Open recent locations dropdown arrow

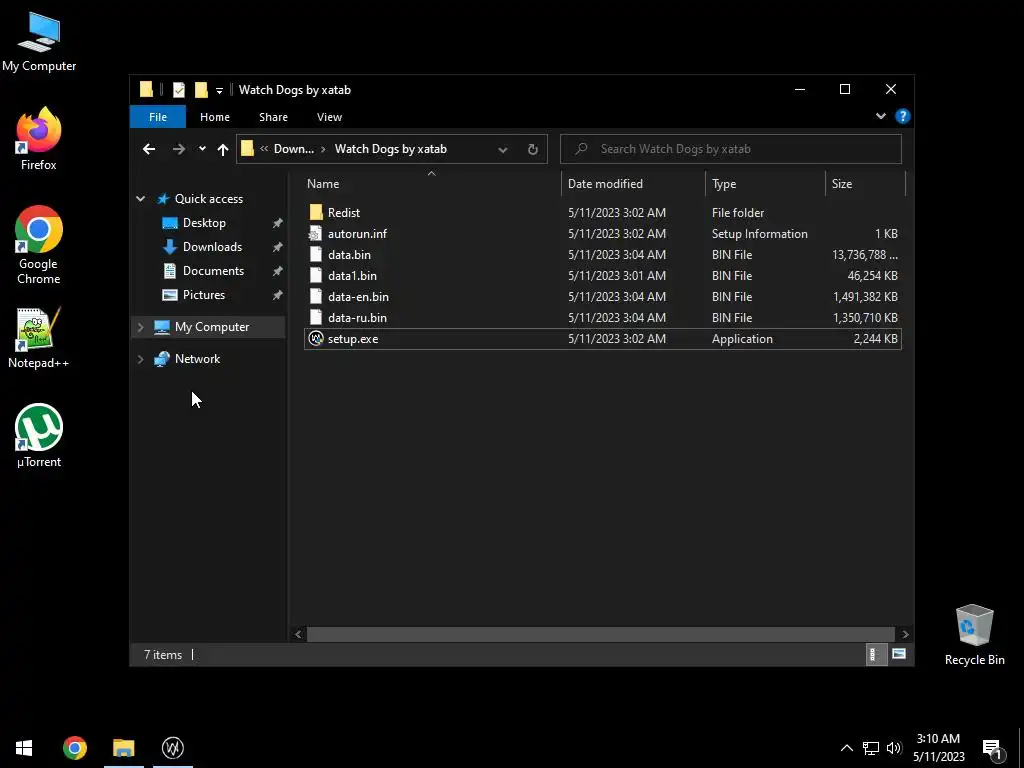[x=202, y=149]
